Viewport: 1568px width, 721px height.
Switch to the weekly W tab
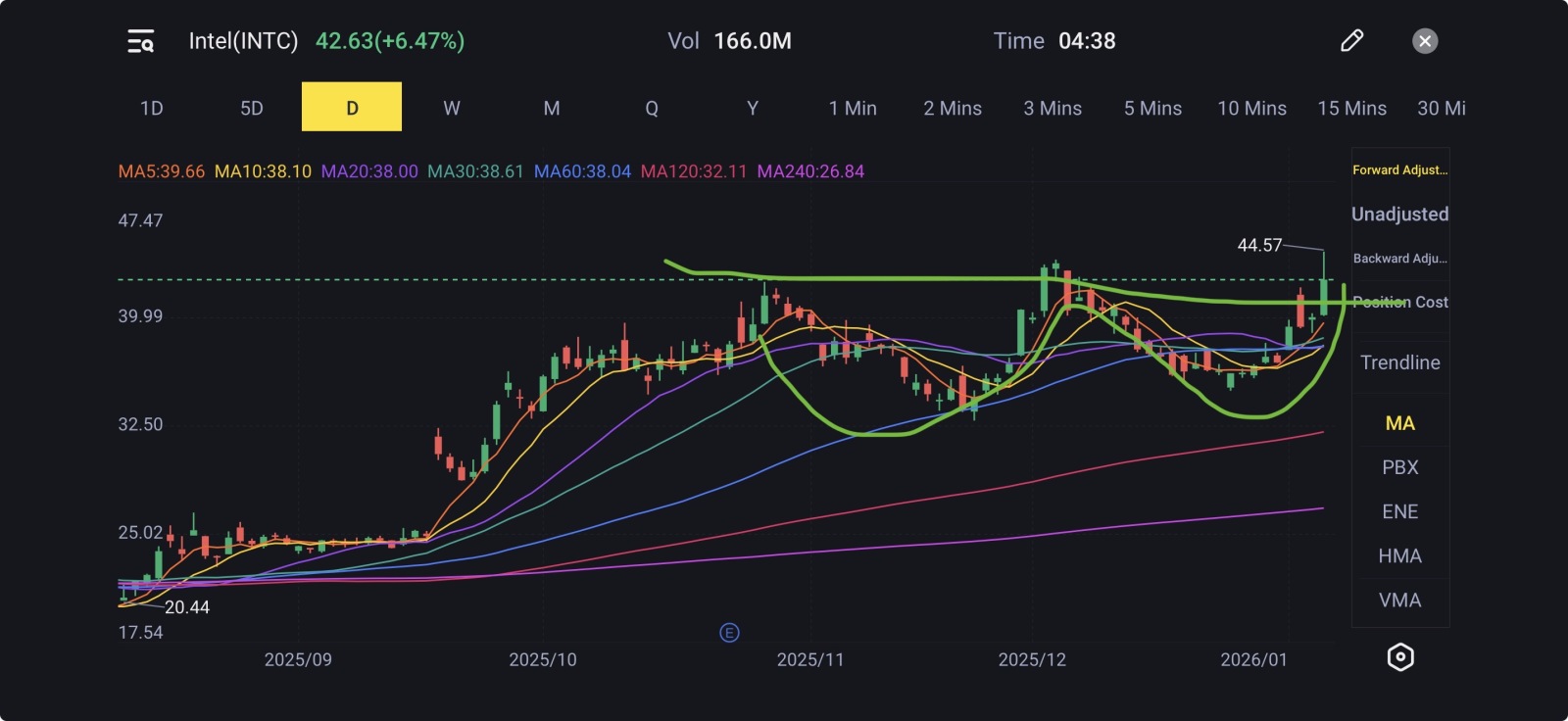(452, 108)
